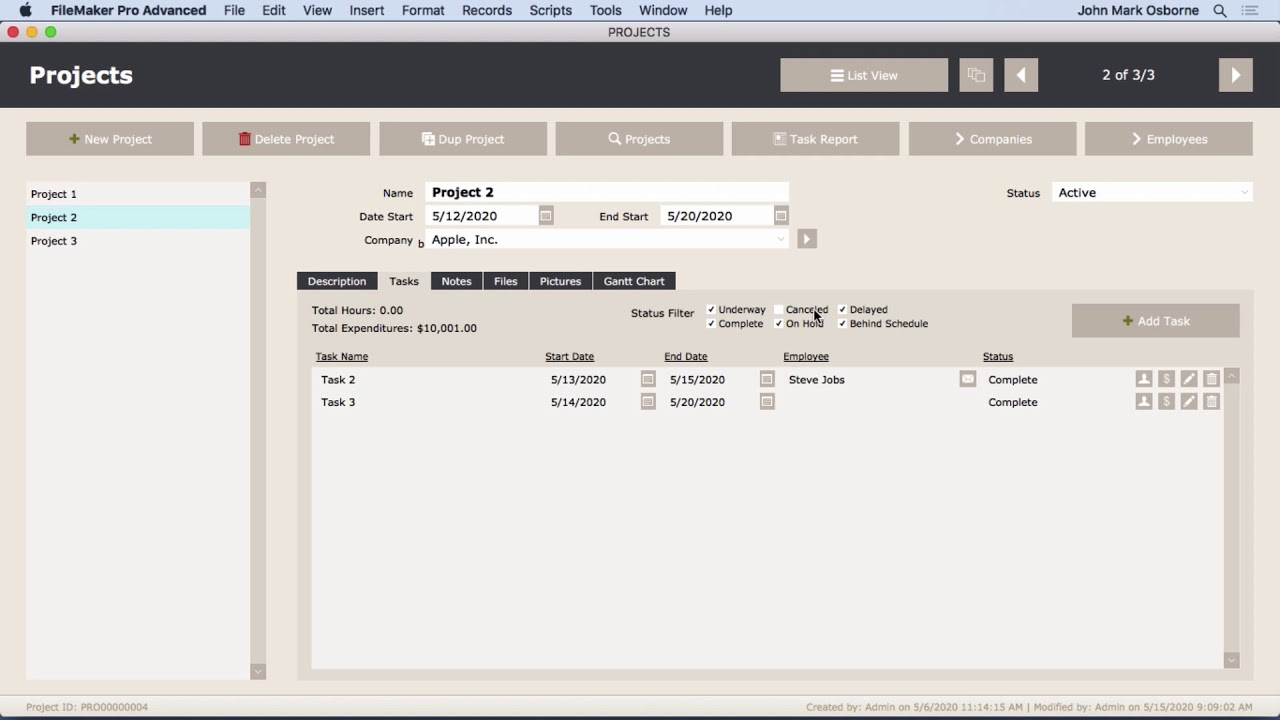Open the End Start calendar picker
1280x720 pixels.
(x=781, y=215)
